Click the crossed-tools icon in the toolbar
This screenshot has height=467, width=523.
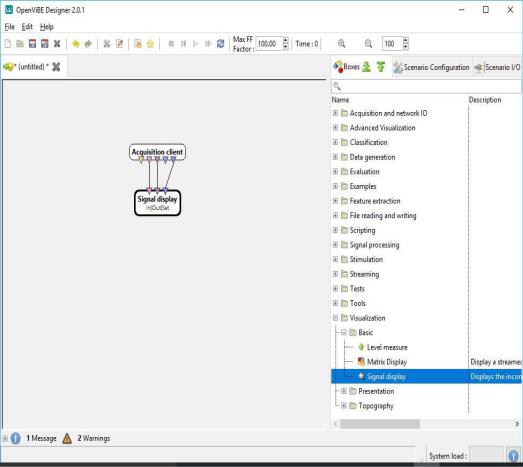(x=107, y=44)
